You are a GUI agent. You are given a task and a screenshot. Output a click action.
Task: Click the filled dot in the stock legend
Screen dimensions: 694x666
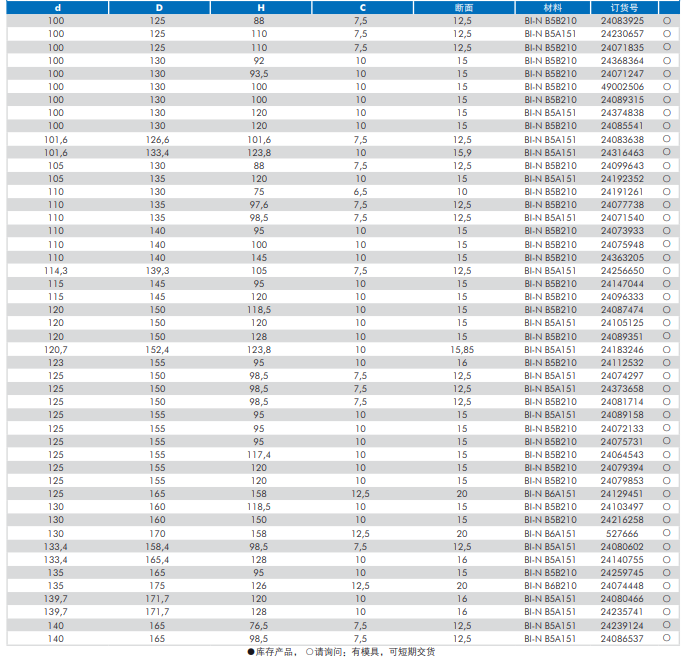click(251, 652)
